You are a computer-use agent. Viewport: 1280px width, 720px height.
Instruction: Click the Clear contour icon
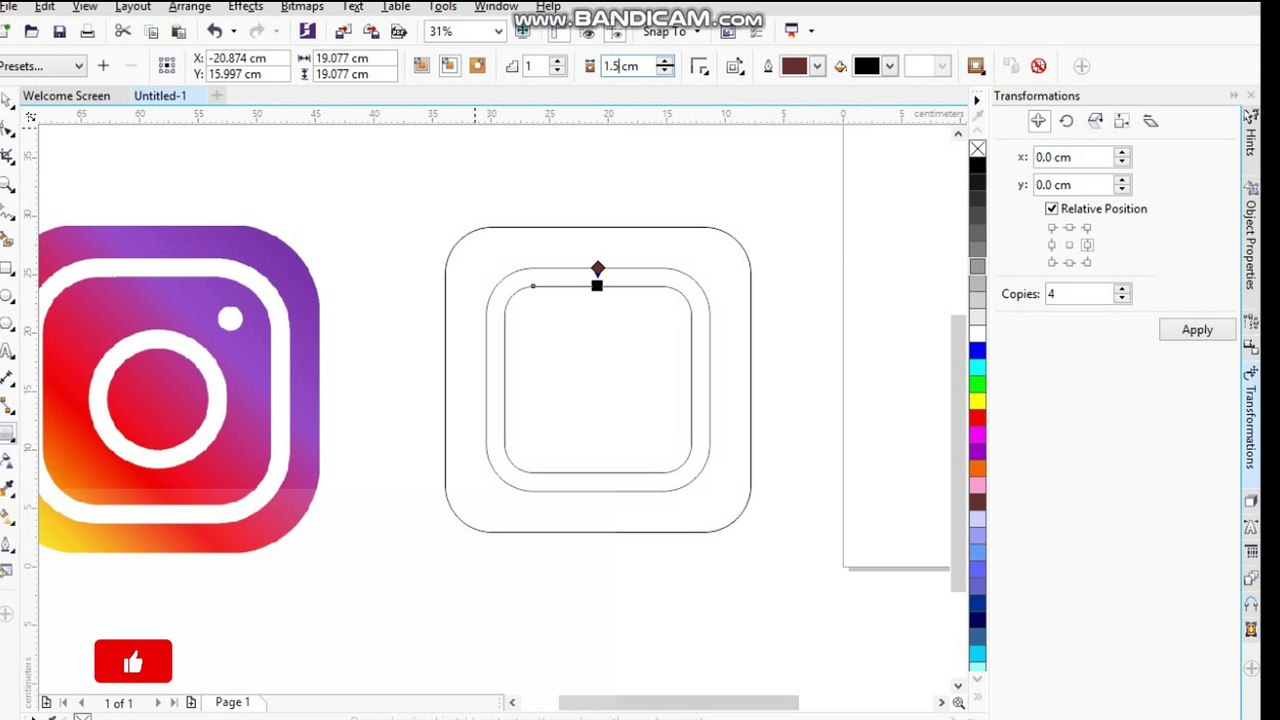[1038, 66]
